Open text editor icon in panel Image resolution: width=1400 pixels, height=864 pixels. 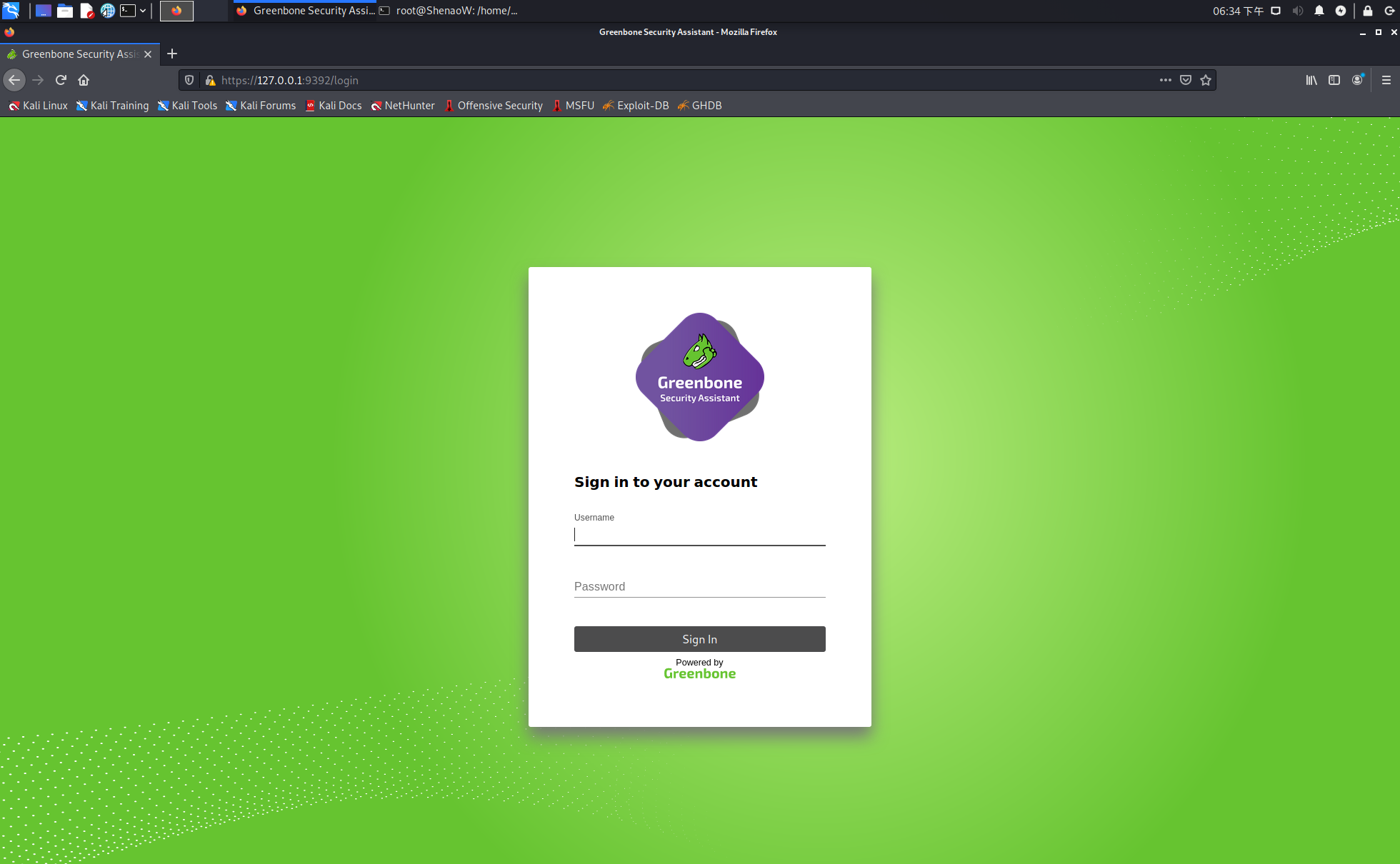click(86, 11)
